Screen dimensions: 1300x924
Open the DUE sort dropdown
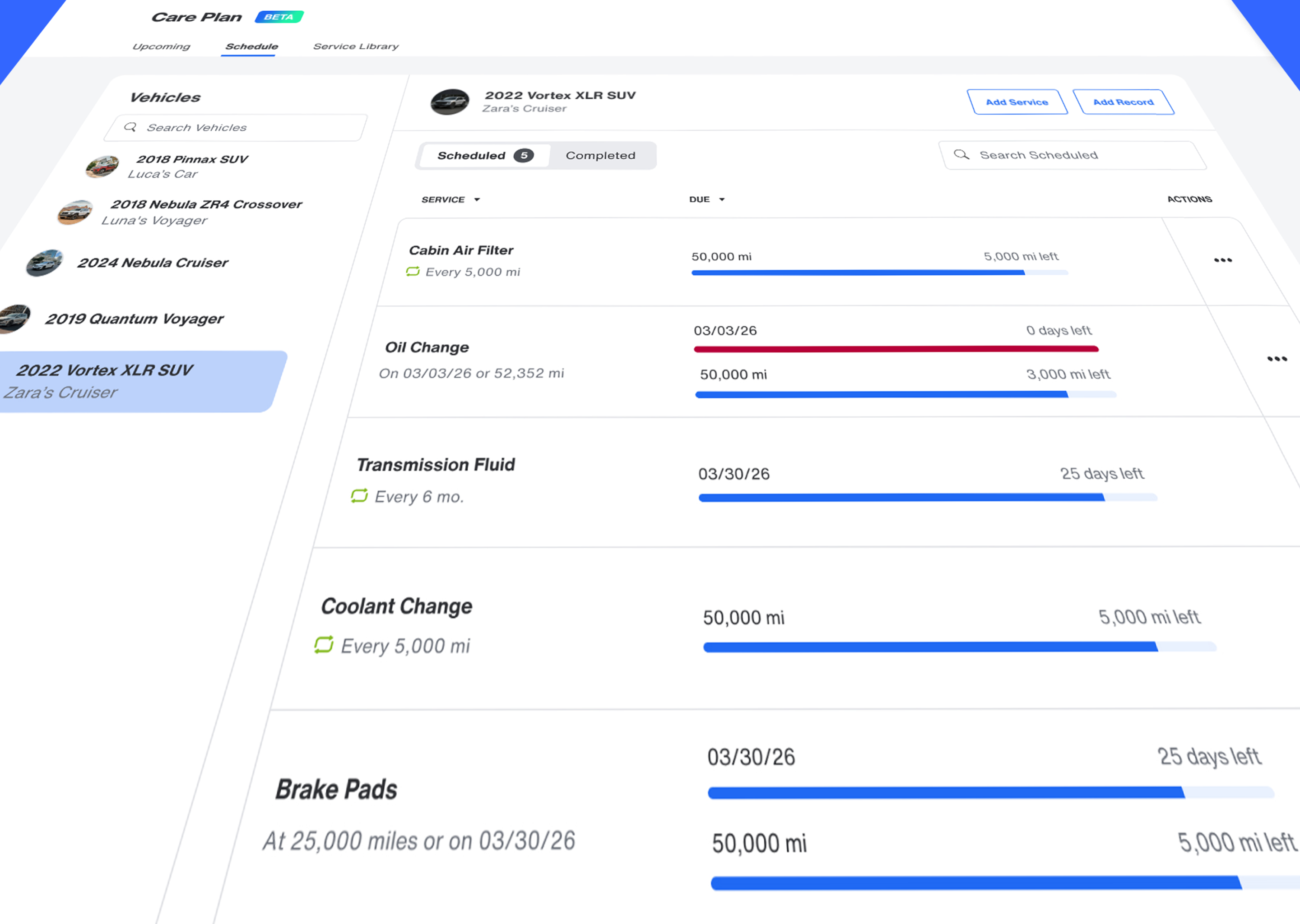707,199
